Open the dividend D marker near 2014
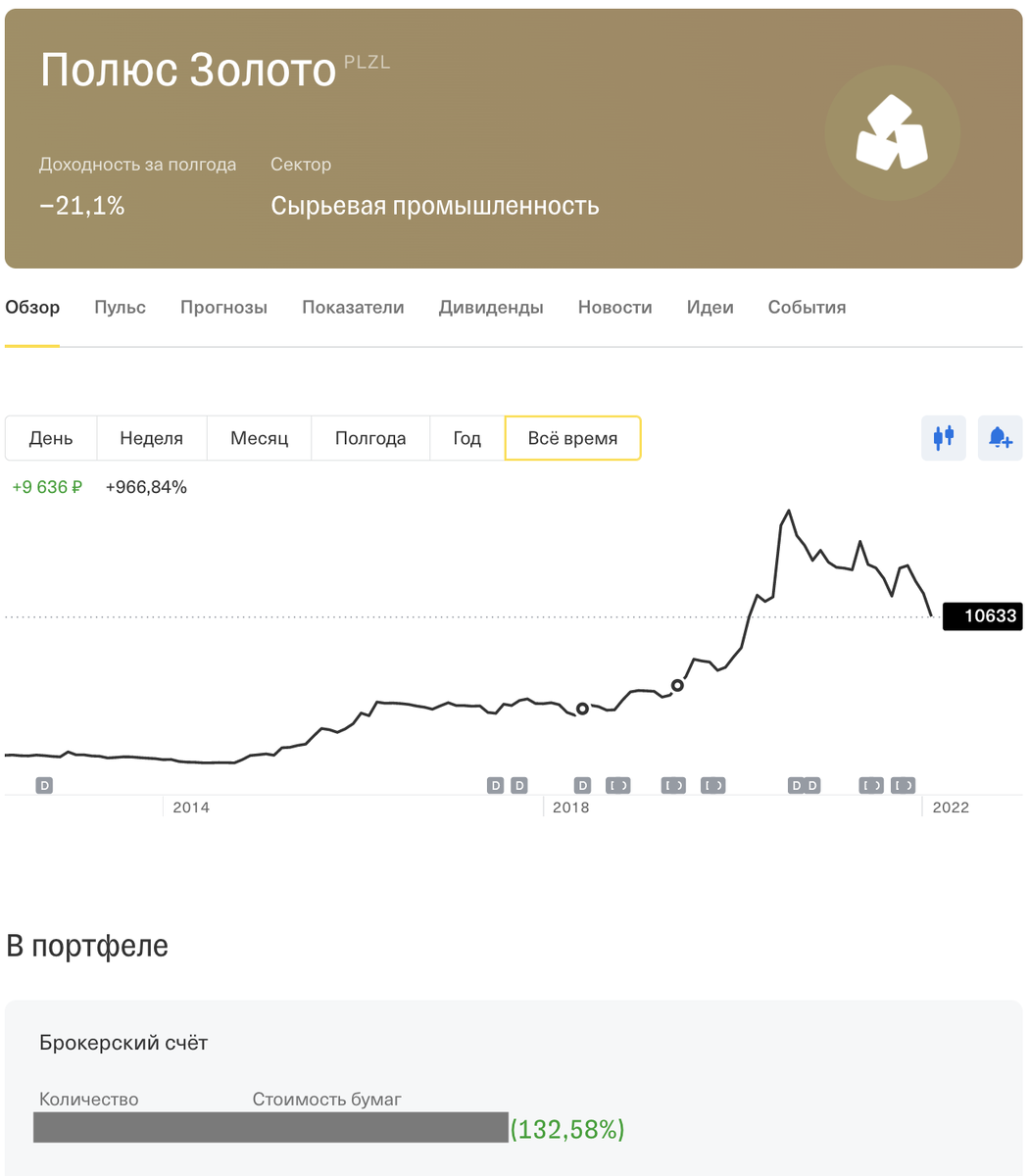 click(43, 785)
